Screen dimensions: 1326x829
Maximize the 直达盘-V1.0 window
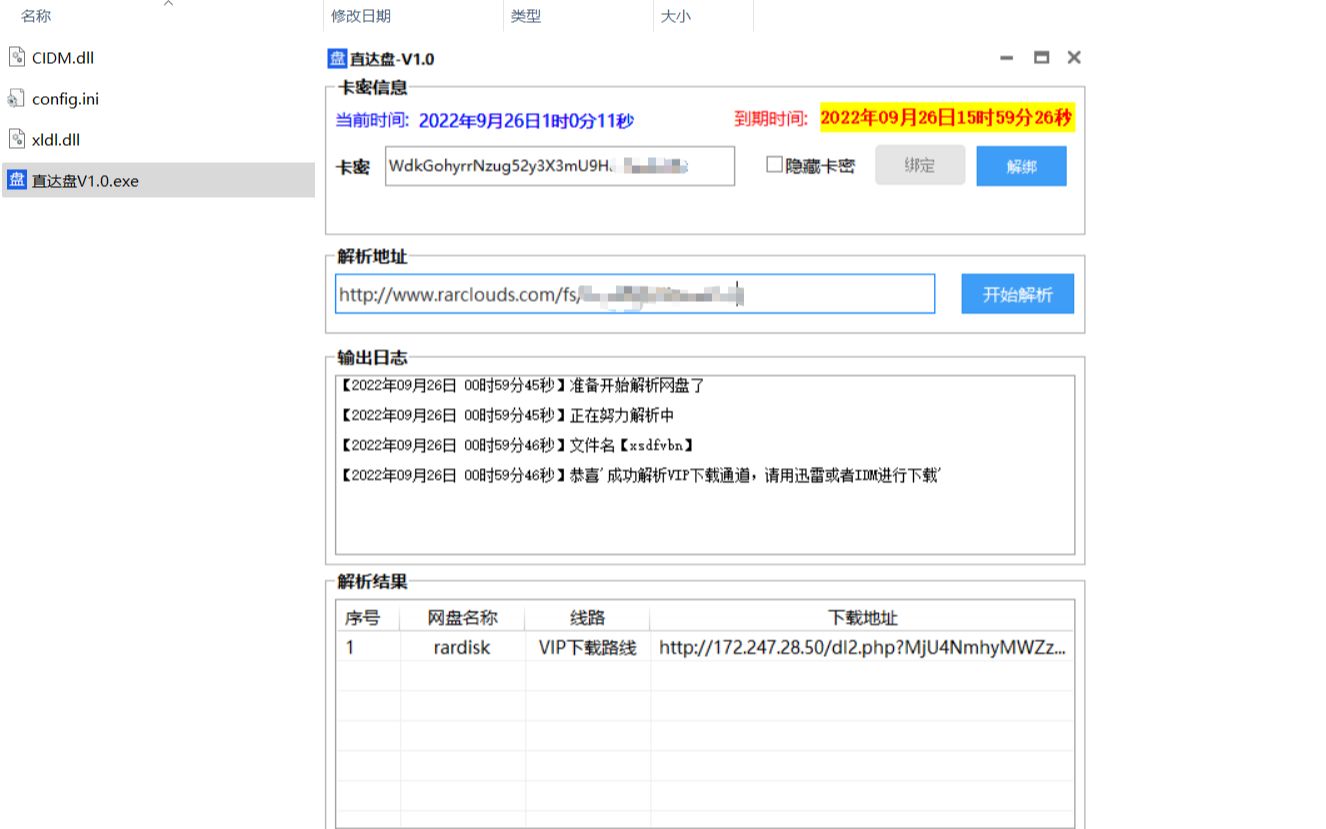point(1041,58)
